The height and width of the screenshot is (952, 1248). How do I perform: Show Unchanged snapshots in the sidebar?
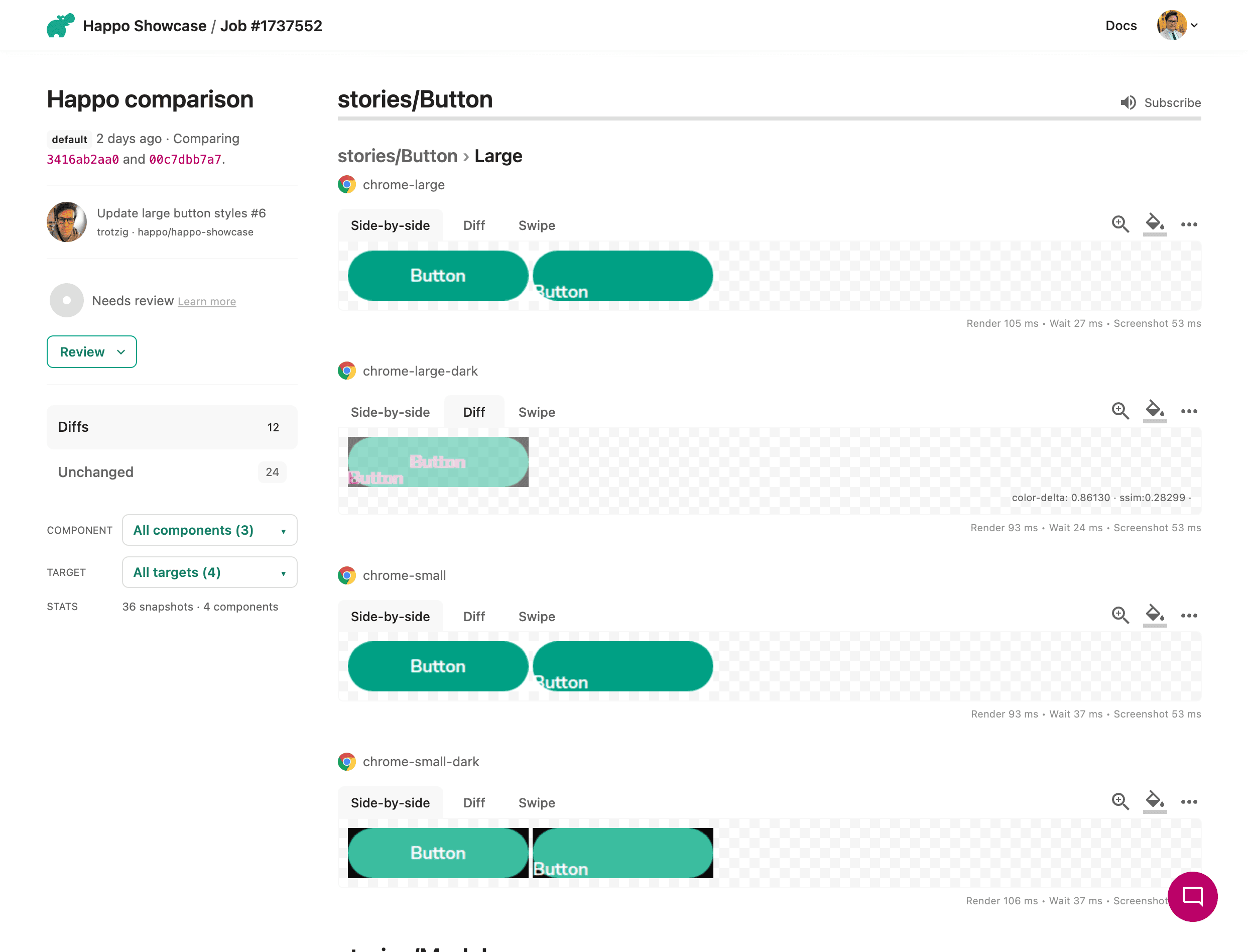pyautogui.click(x=96, y=471)
